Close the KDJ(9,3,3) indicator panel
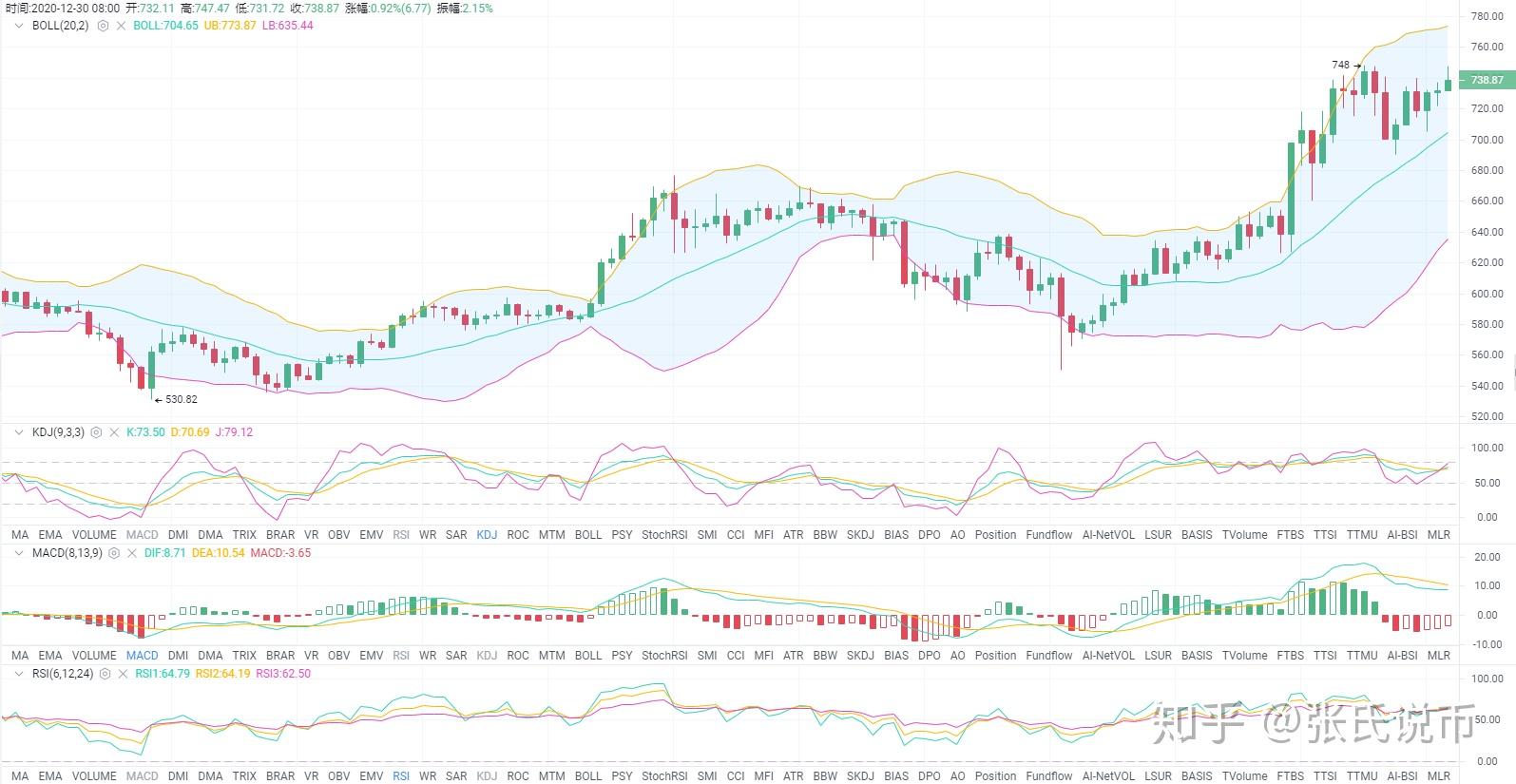The image size is (1516, 784). (114, 432)
